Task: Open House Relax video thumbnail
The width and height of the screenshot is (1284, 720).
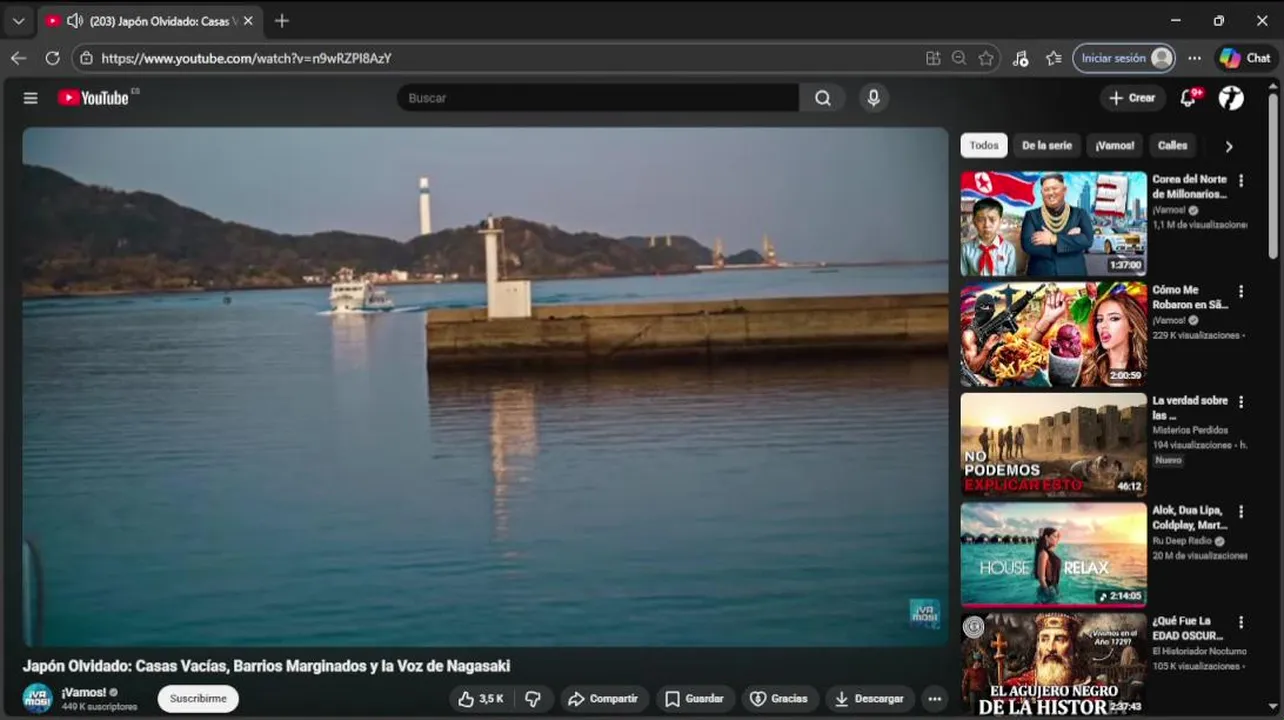Action: tap(1054, 555)
